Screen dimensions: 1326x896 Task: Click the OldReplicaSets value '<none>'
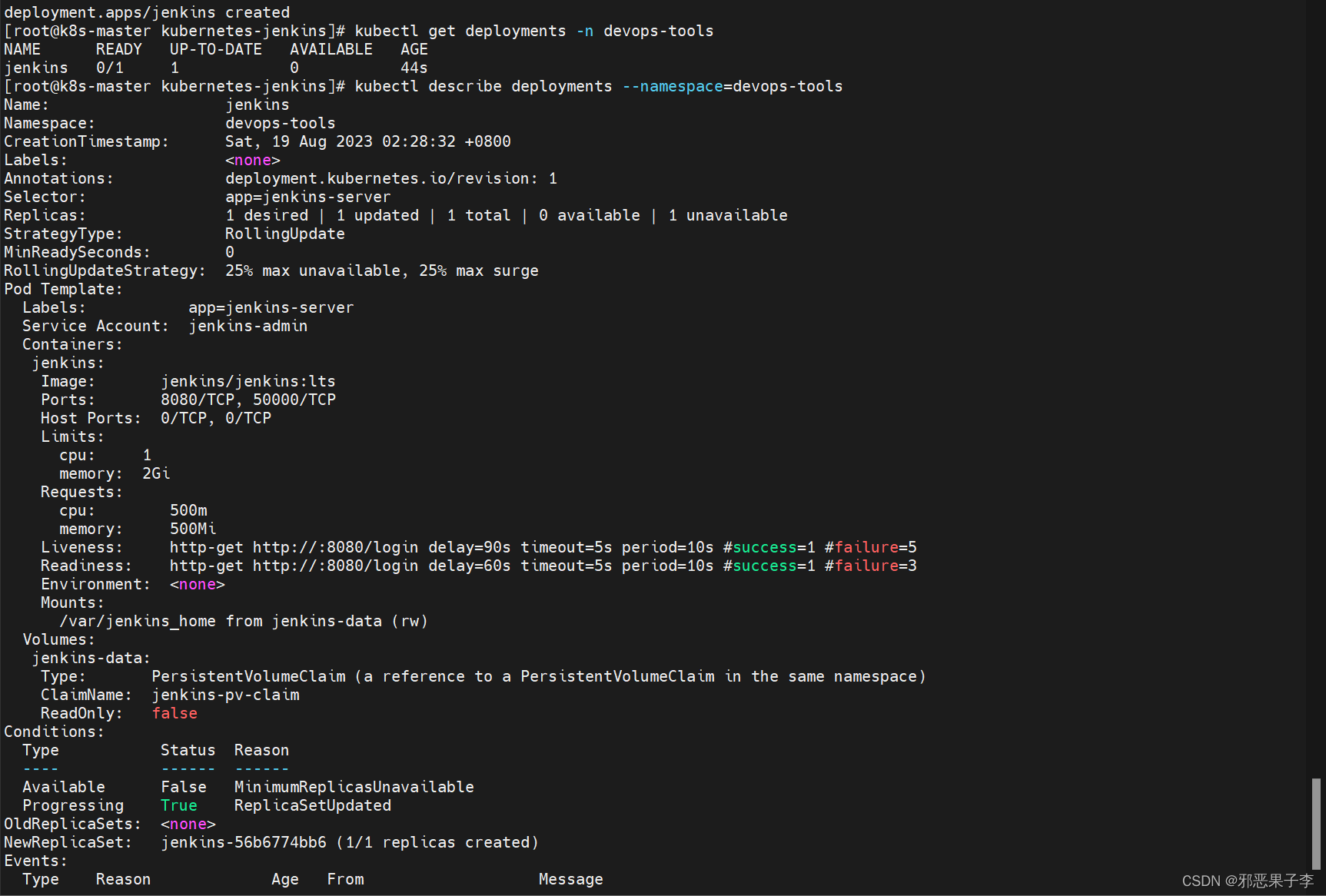point(188,824)
